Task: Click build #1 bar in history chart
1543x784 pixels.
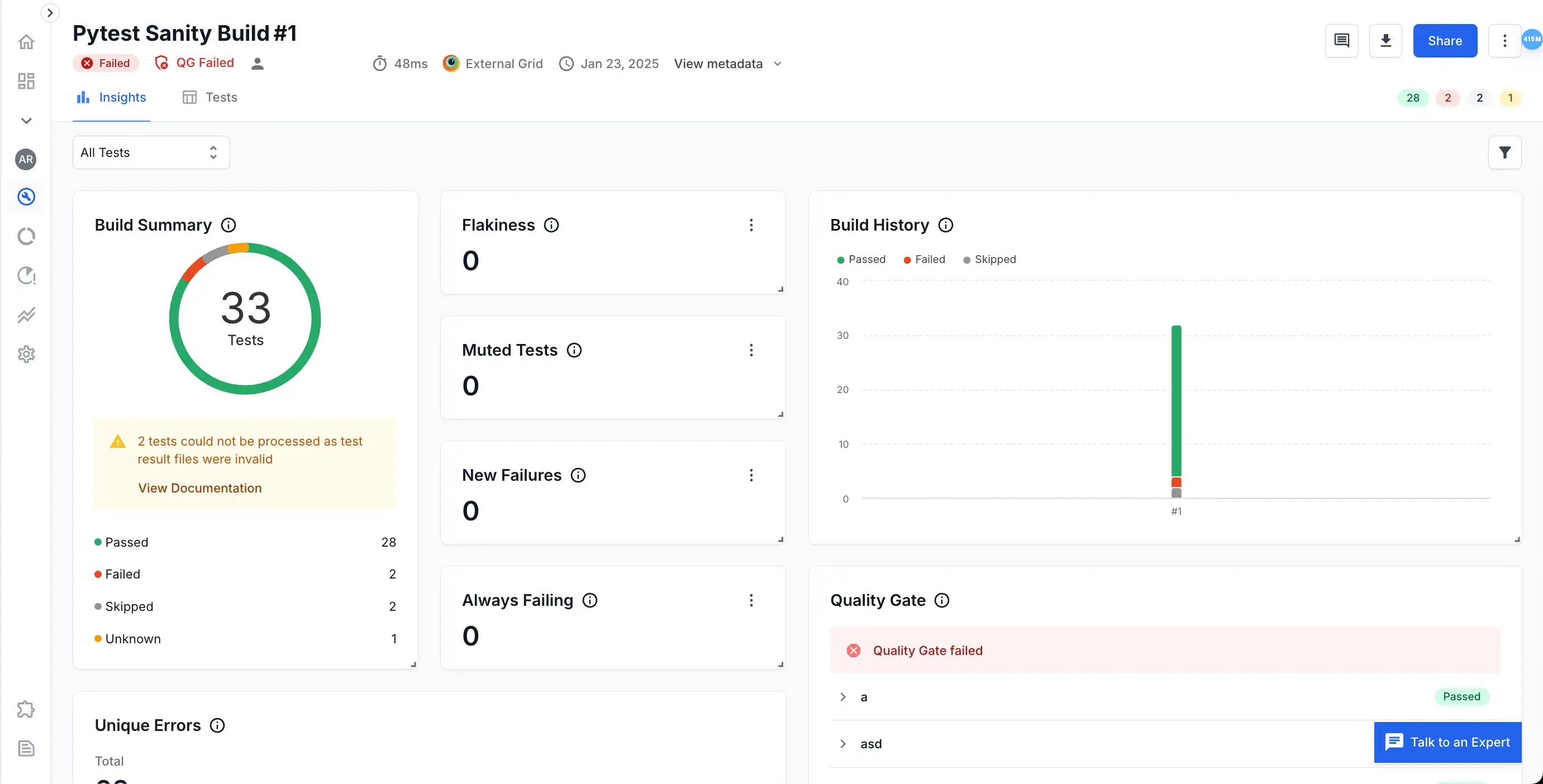Action: 1176,401
